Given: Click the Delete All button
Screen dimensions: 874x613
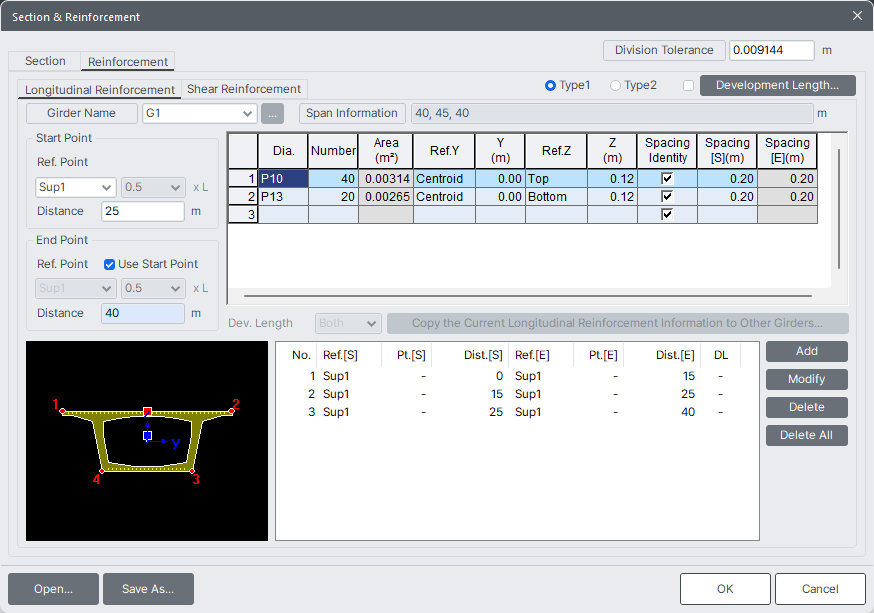Looking at the screenshot, I should [x=806, y=435].
